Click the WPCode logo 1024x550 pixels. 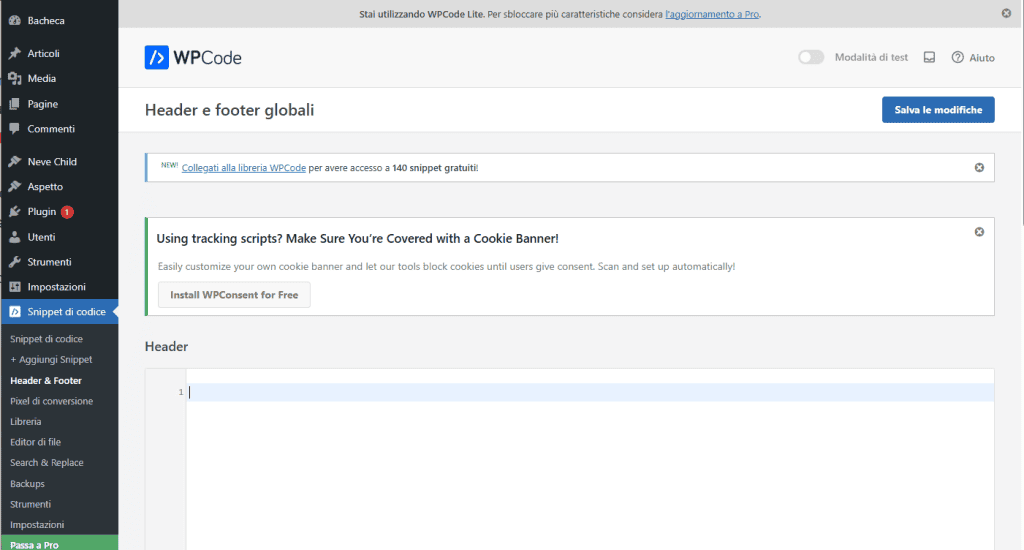[x=193, y=57]
